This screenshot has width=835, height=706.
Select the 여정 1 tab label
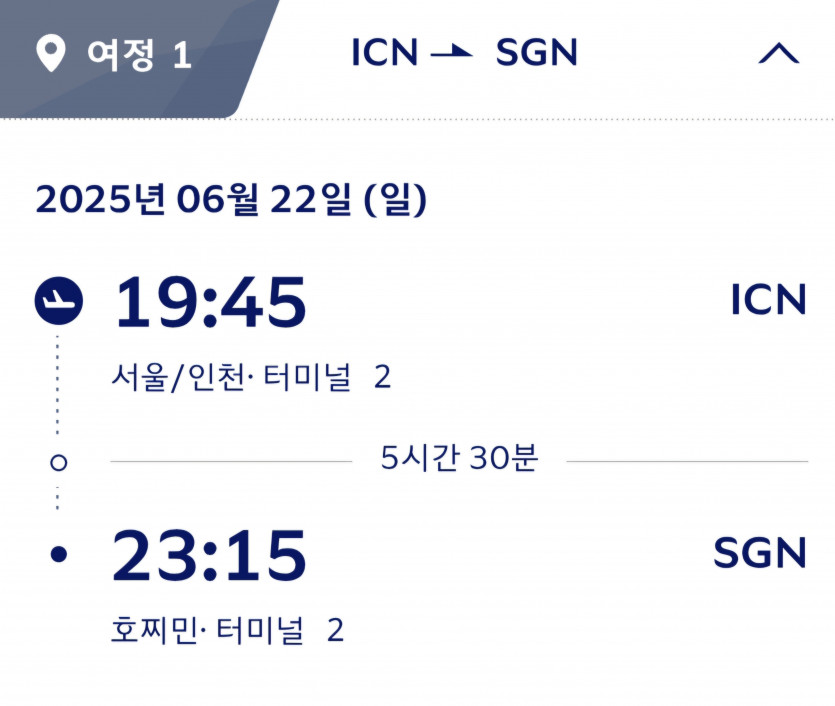[139, 55]
